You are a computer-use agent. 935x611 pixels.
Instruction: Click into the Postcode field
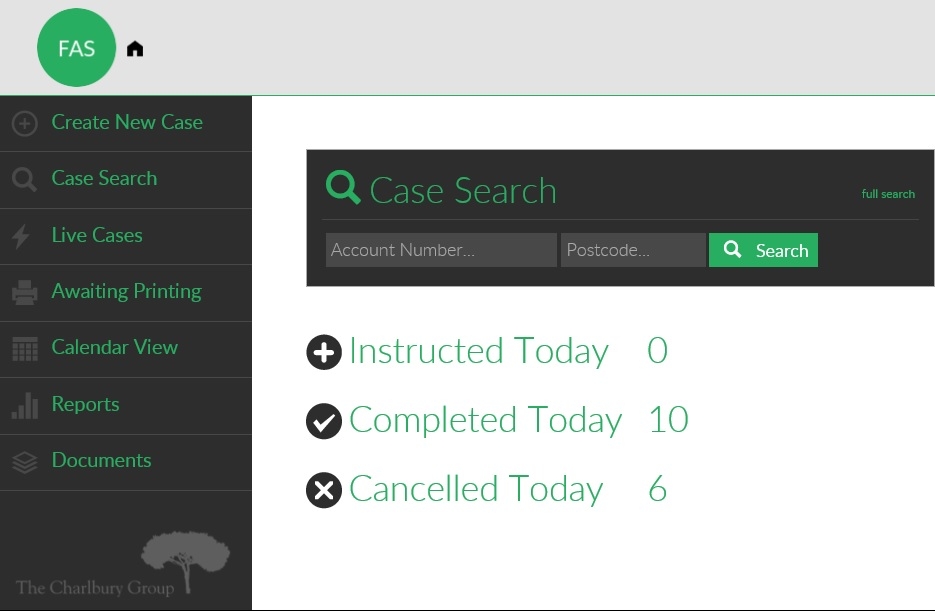click(633, 250)
